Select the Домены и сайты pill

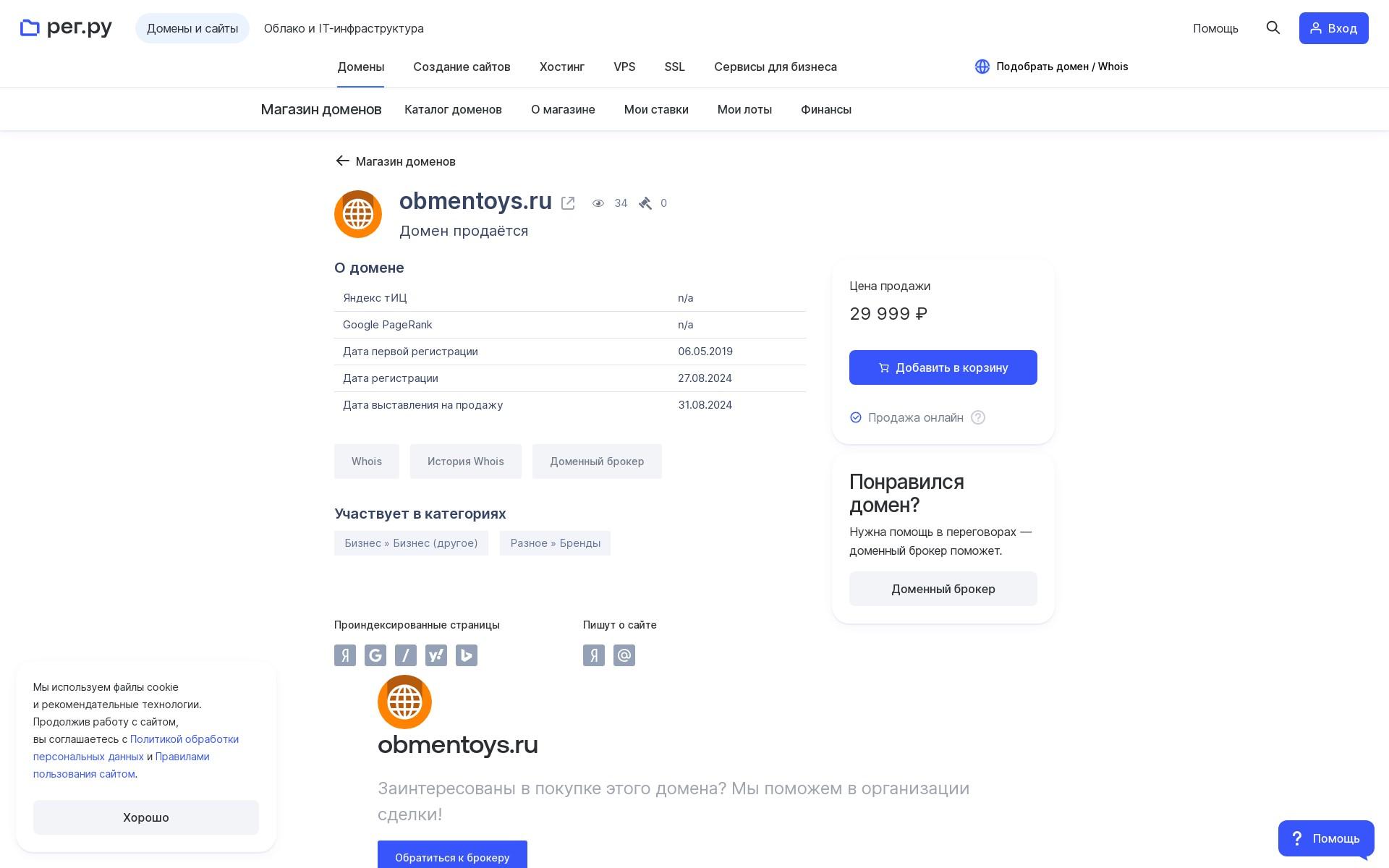point(192,28)
